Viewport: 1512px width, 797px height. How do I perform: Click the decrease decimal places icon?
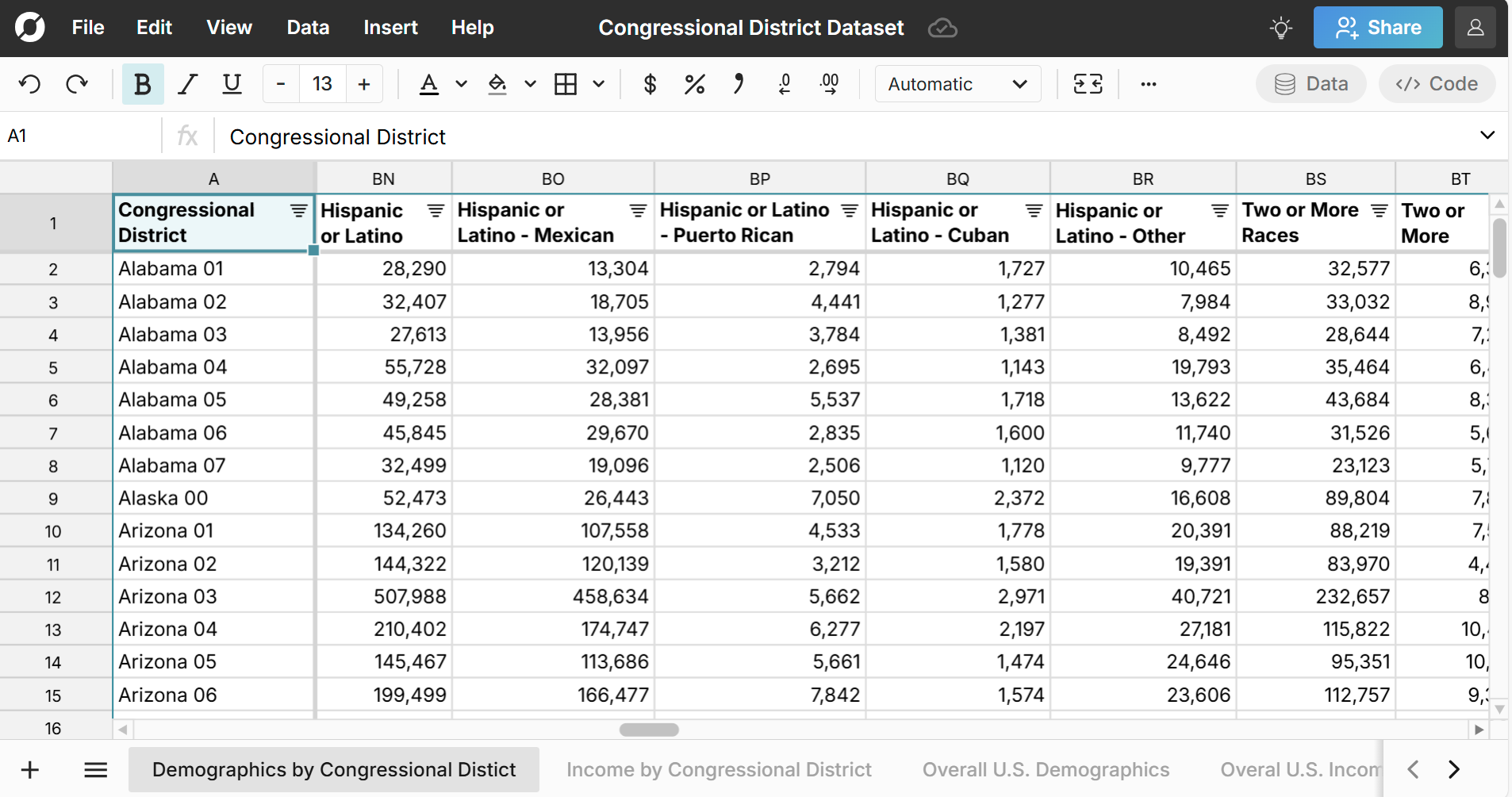click(785, 84)
